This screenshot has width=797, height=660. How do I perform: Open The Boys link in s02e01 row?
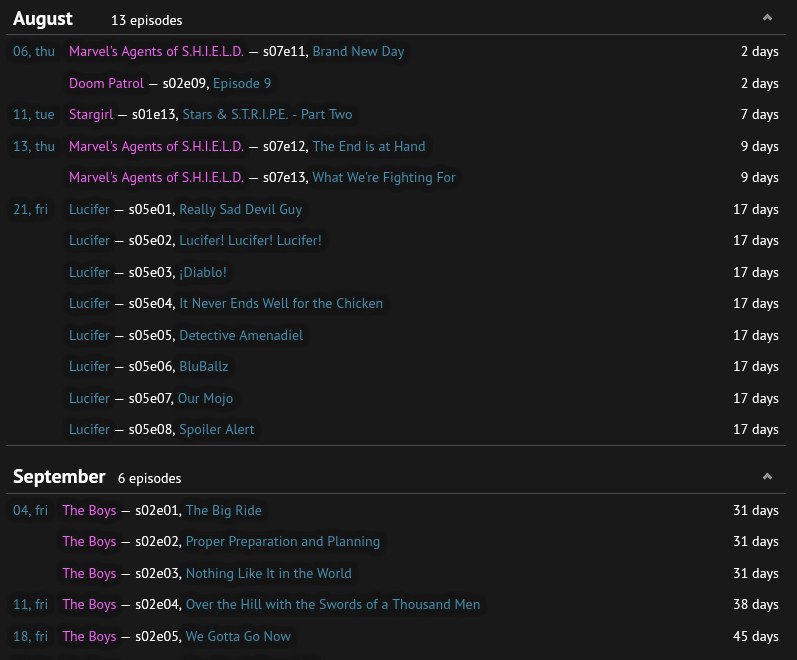pos(89,511)
